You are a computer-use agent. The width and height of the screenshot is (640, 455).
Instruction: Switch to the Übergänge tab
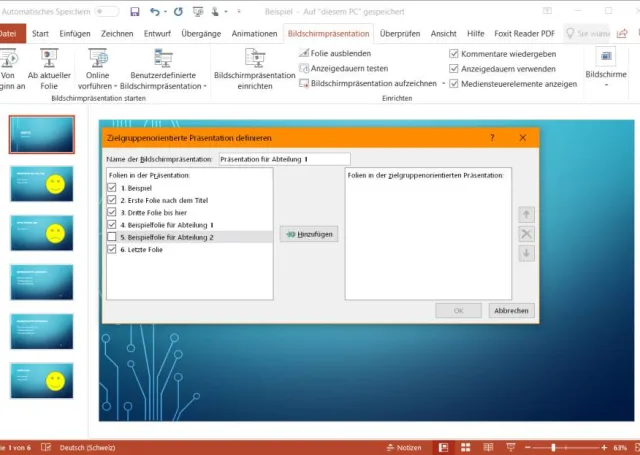click(201, 33)
